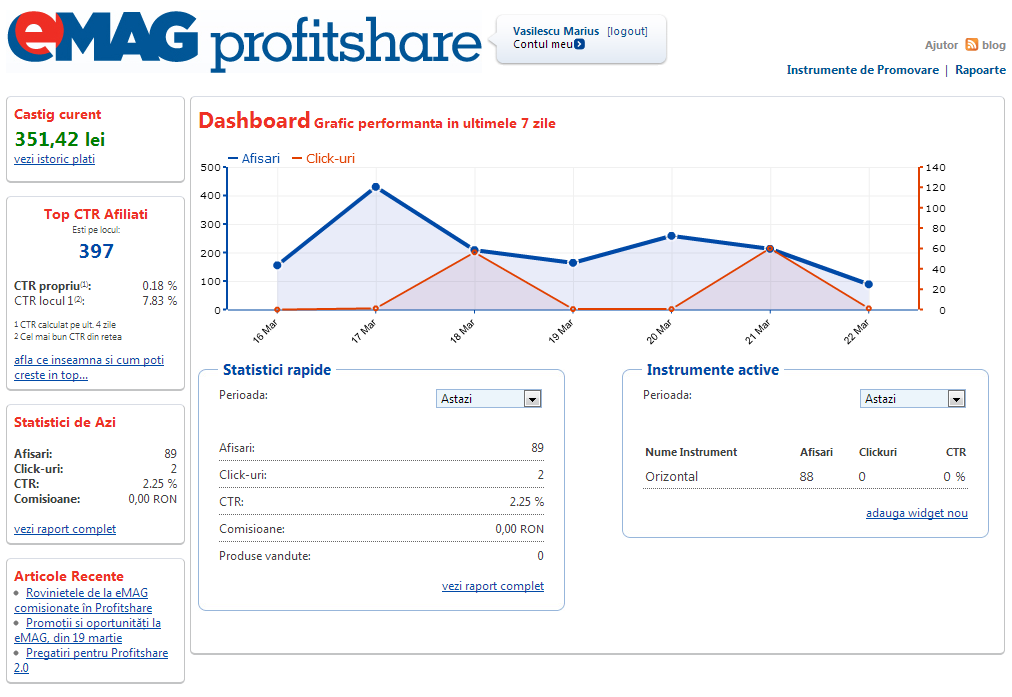
Task: Open article Promotii si oportunitati la eMAG
Action: (x=88, y=631)
